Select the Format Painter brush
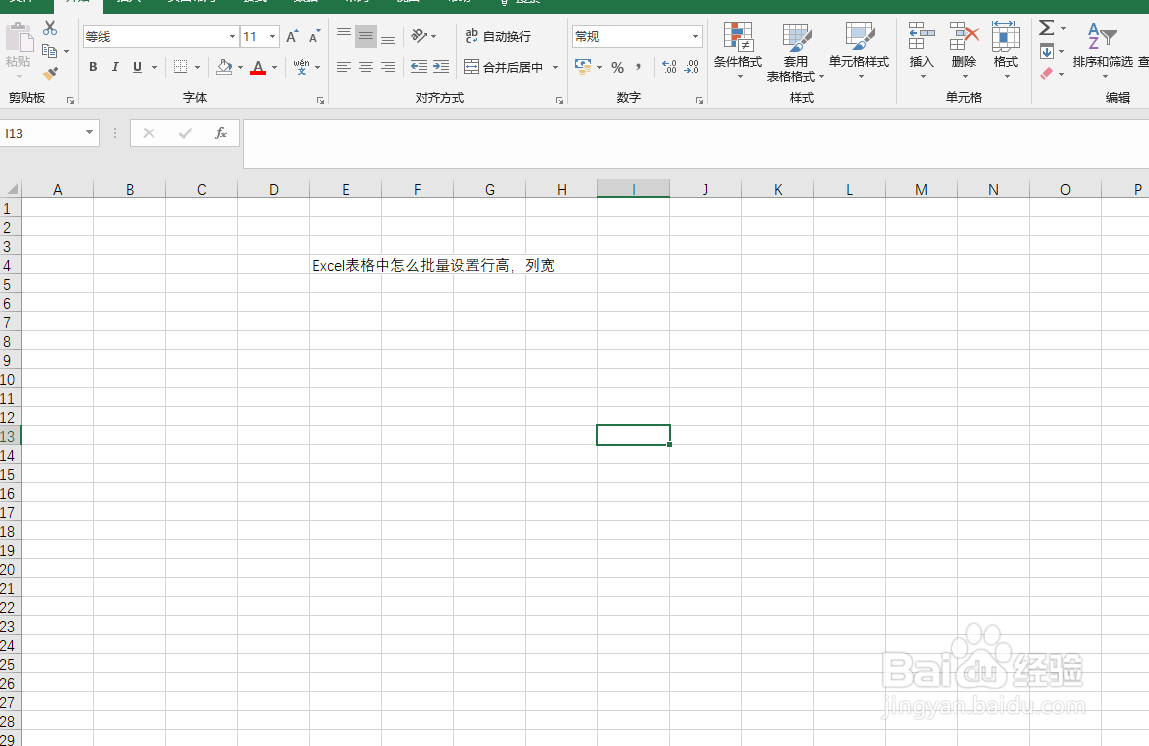The height and width of the screenshot is (746, 1149). tap(50, 73)
